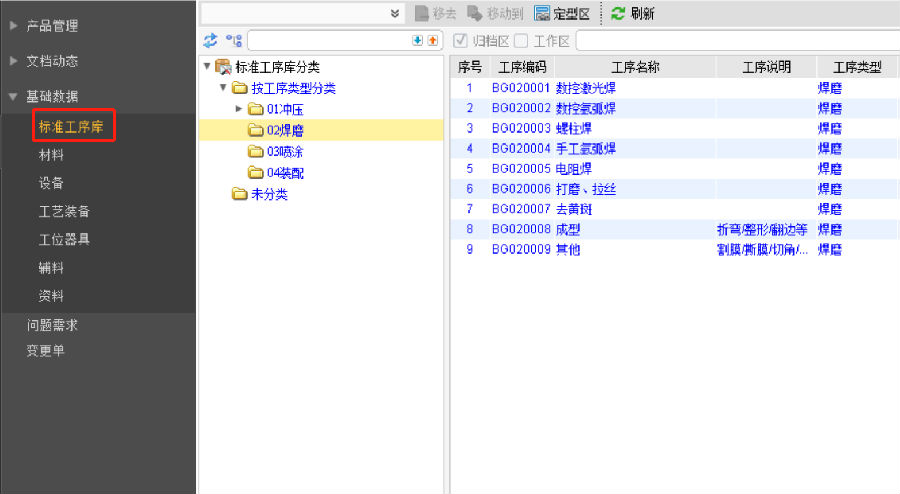
Task: Open 资料 in the sidebar
Action: click(51, 295)
